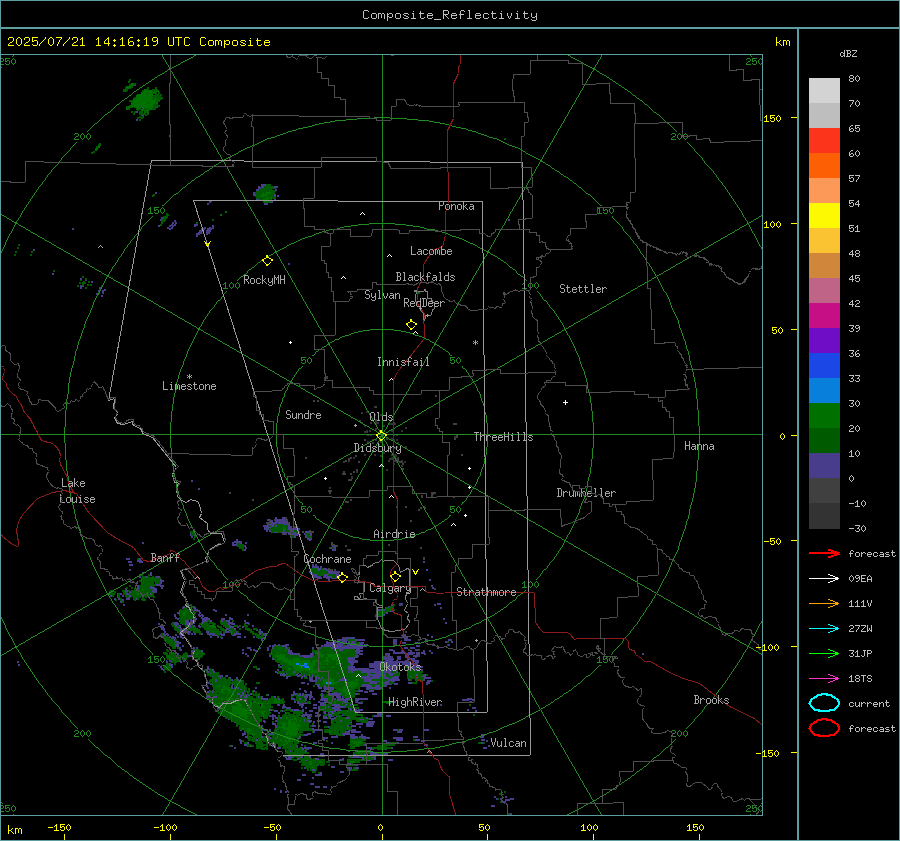Image resolution: width=900 pixels, height=841 pixels.
Task: Click the dBZ legend heading
Action: pos(848,54)
